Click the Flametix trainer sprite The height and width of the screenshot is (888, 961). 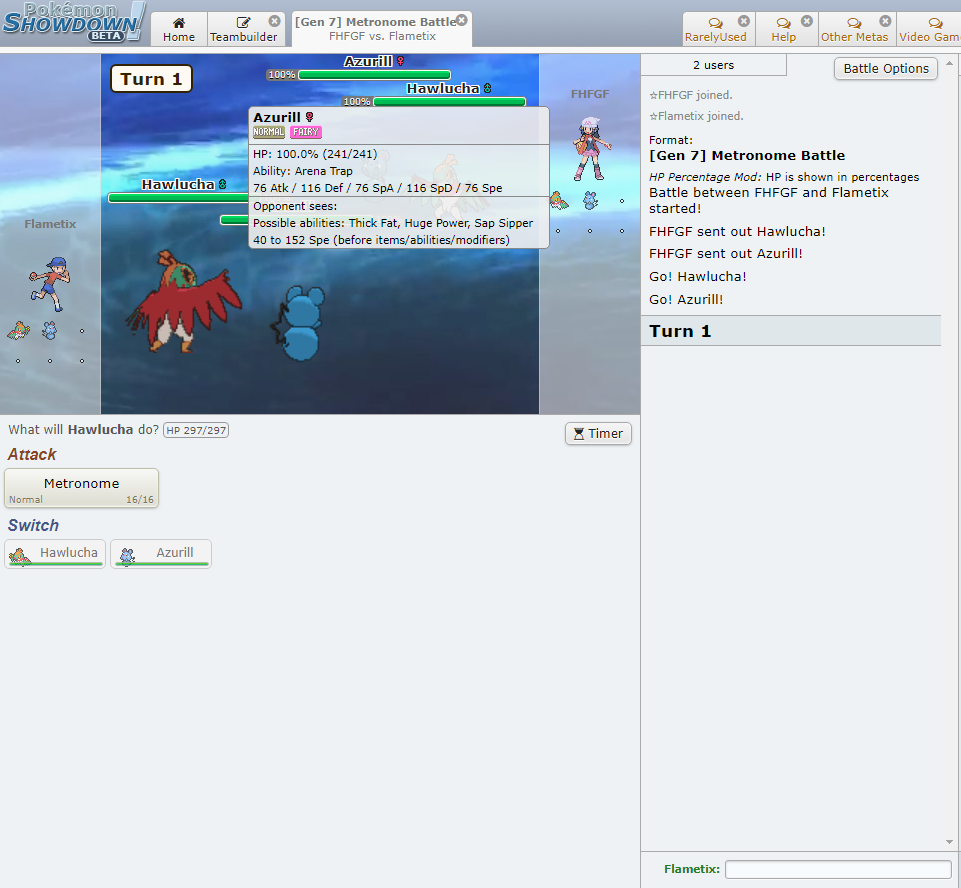click(x=50, y=284)
